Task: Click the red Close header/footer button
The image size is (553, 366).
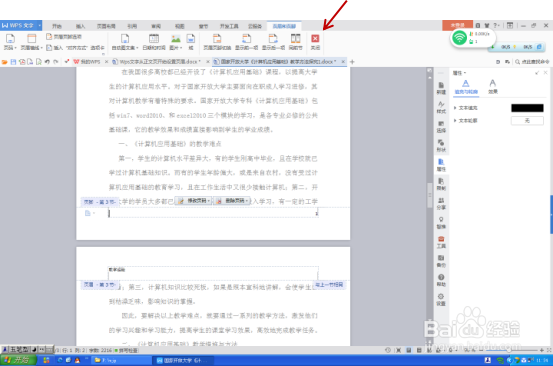Action: point(315,42)
